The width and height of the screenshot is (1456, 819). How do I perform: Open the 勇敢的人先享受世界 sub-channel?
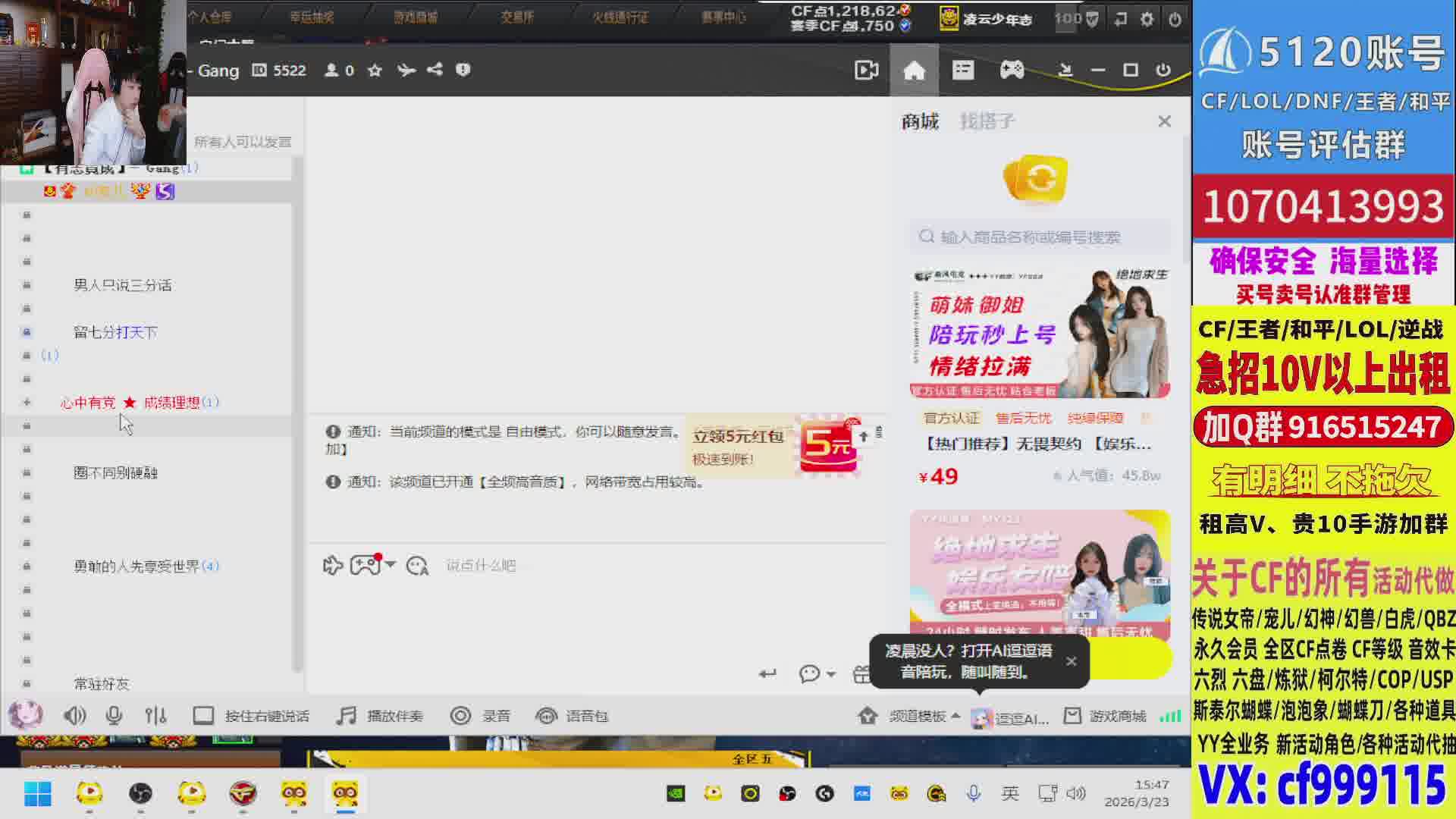(136, 566)
